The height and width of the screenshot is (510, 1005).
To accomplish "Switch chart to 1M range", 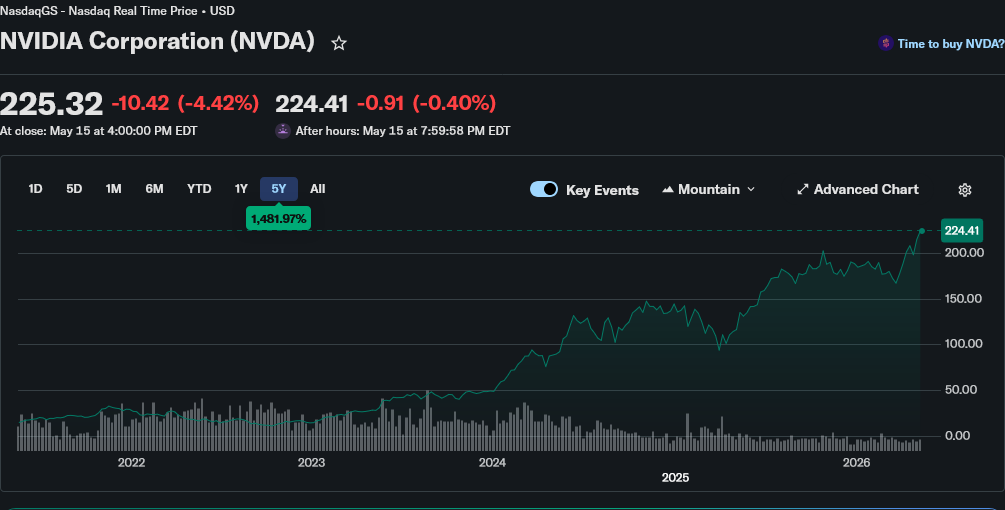I will coord(113,189).
